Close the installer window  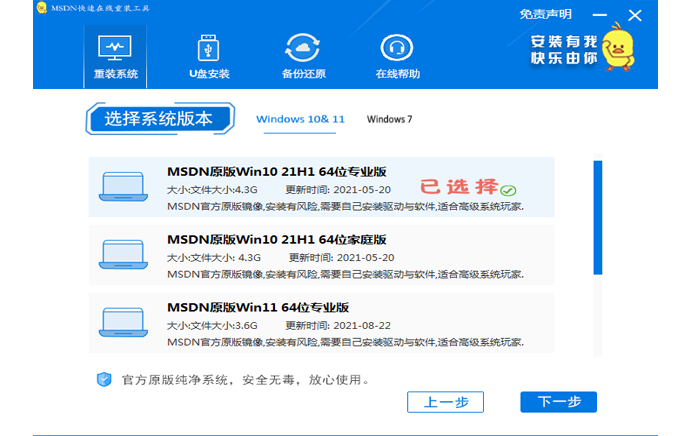tap(635, 16)
